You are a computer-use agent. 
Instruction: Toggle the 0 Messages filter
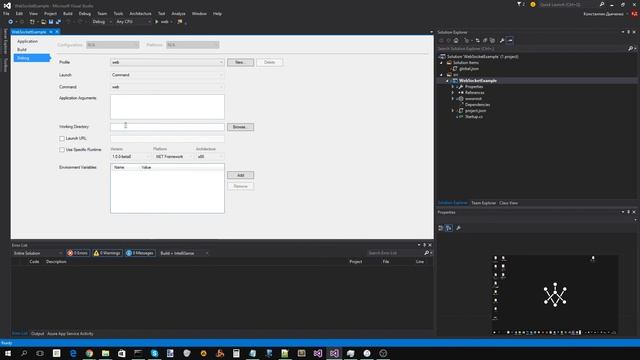[140, 253]
